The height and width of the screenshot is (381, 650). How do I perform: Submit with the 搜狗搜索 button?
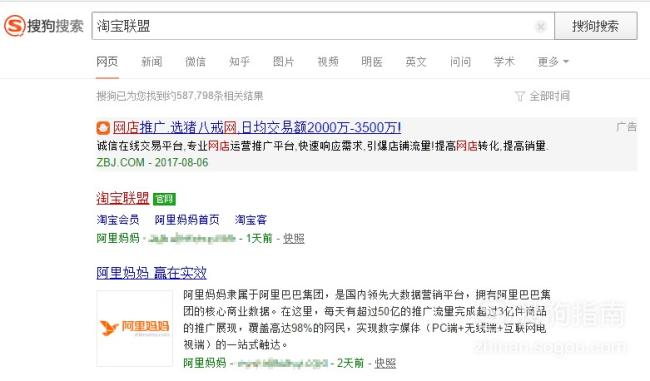(596, 26)
